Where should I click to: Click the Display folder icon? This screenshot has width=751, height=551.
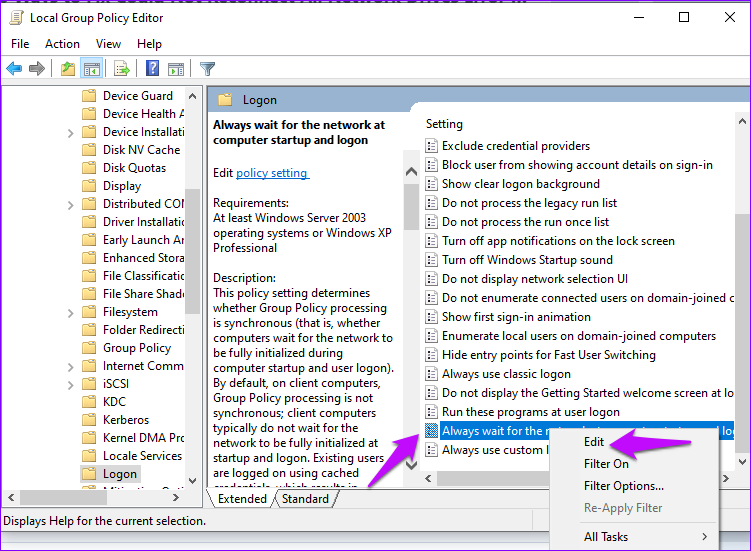click(x=89, y=186)
